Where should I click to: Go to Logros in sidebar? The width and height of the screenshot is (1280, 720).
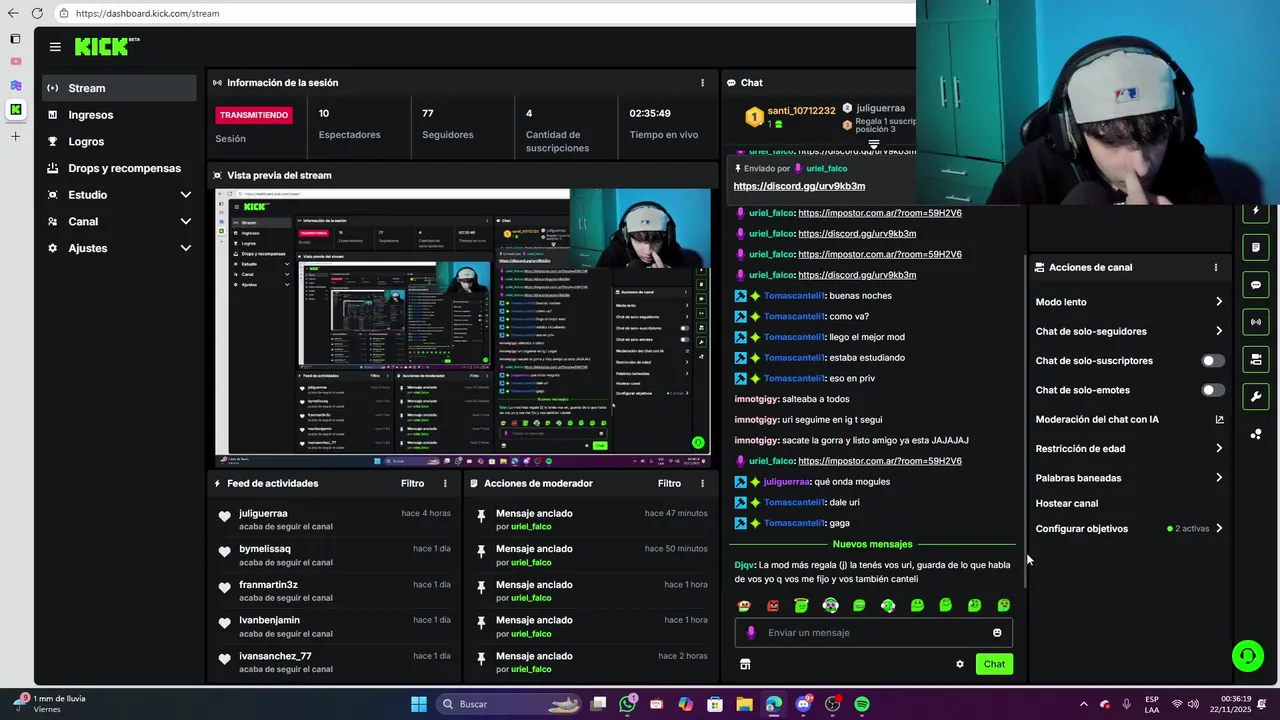click(x=119, y=142)
